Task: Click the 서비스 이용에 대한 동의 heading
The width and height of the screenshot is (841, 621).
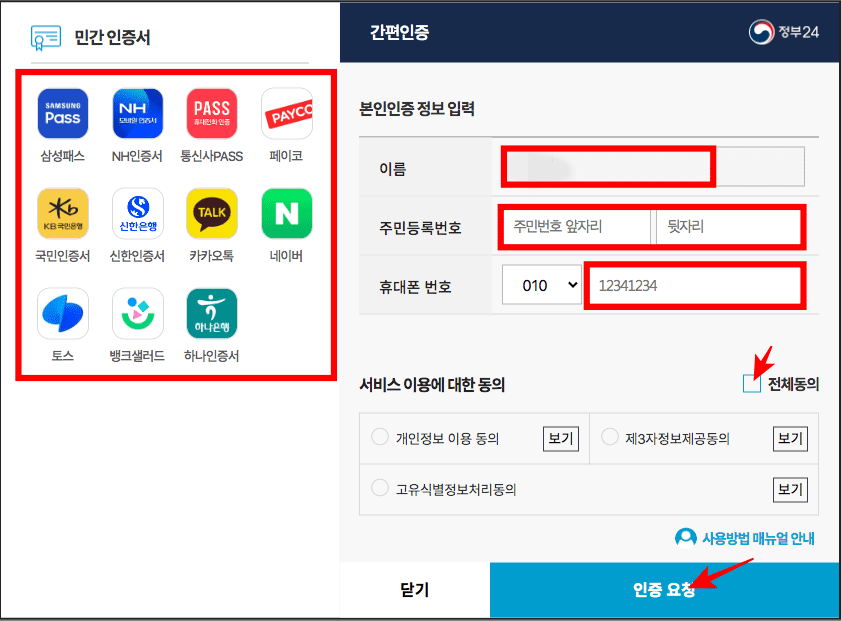Action: (x=432, y=385)
